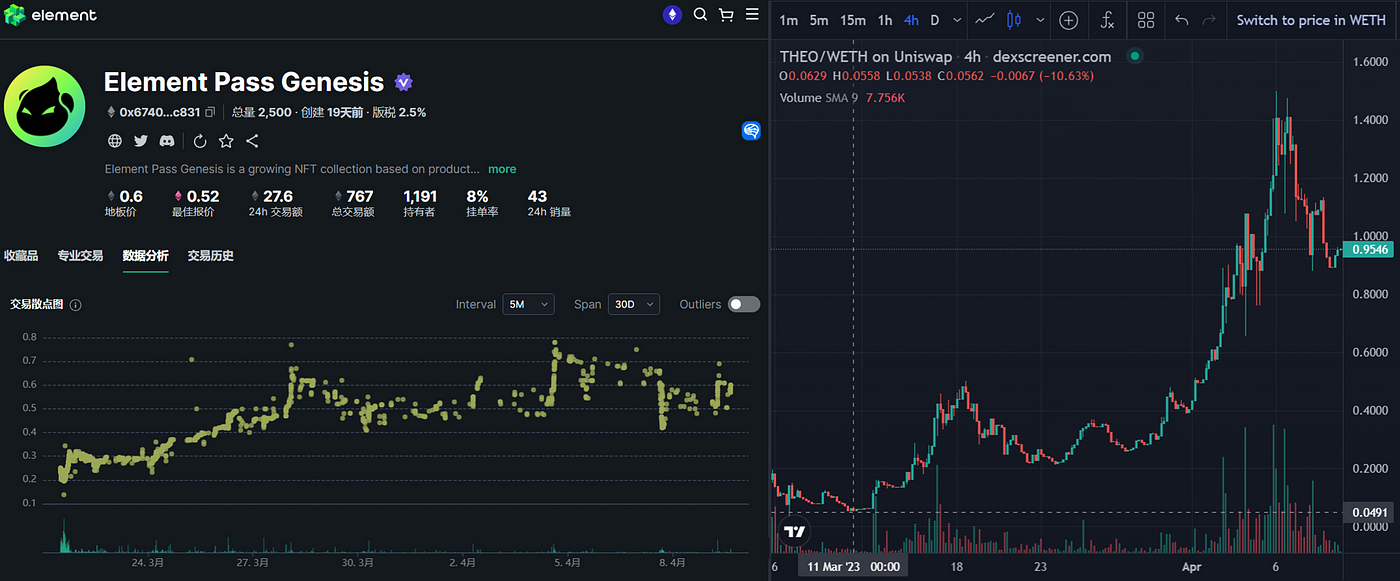
Task: Switch to the 交易历史 tab
Action: point(210,256)
